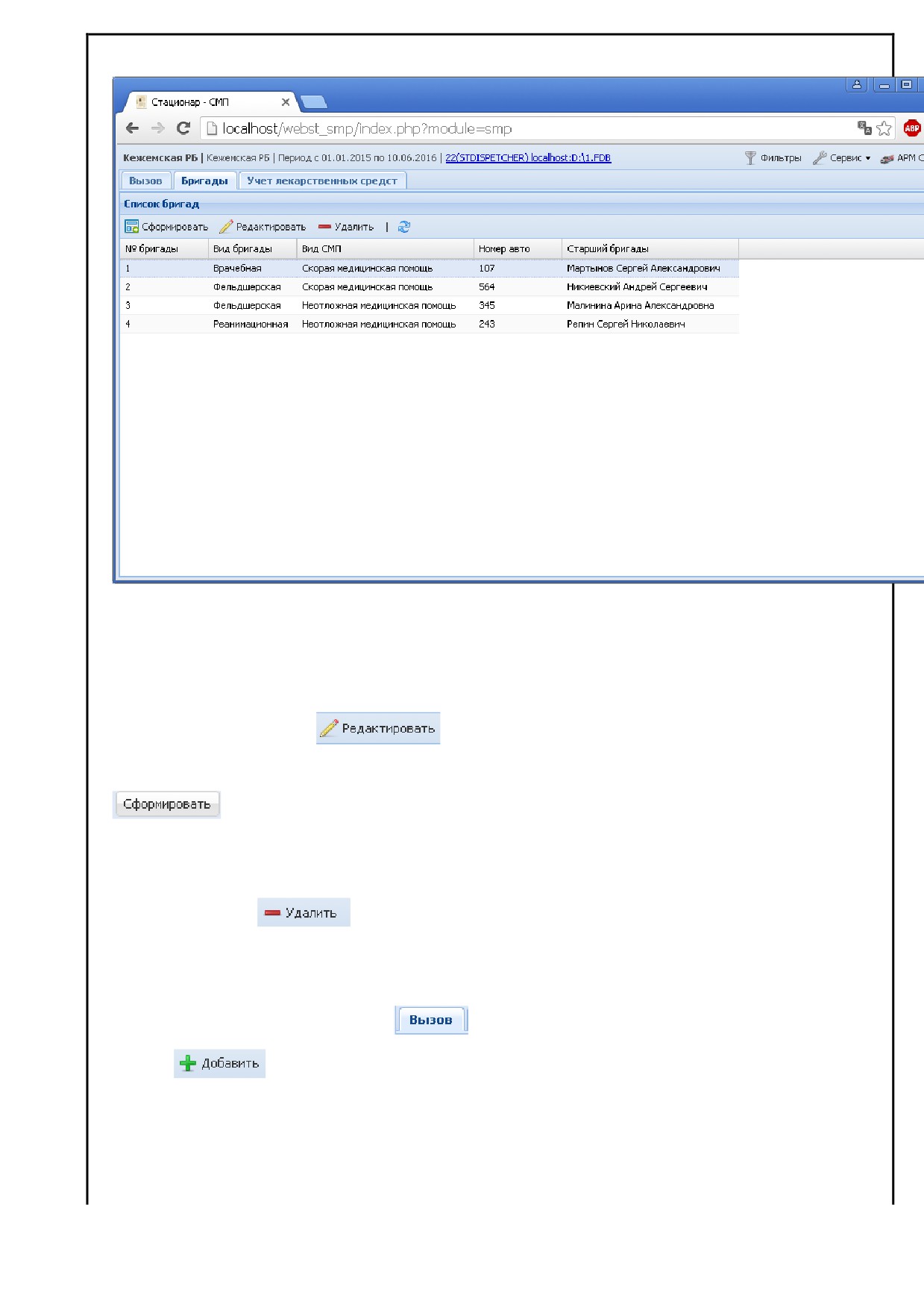Open Фильтры filters option
The height and width of the screenshot is (1307, 924).
(773, 157)
